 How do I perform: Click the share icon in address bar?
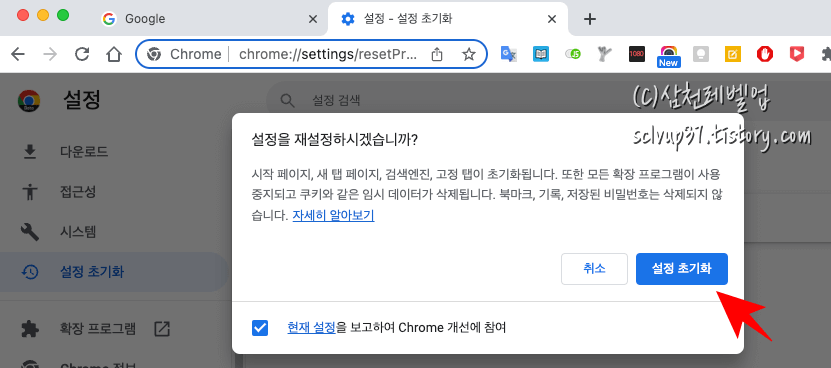tap(437, 54)
